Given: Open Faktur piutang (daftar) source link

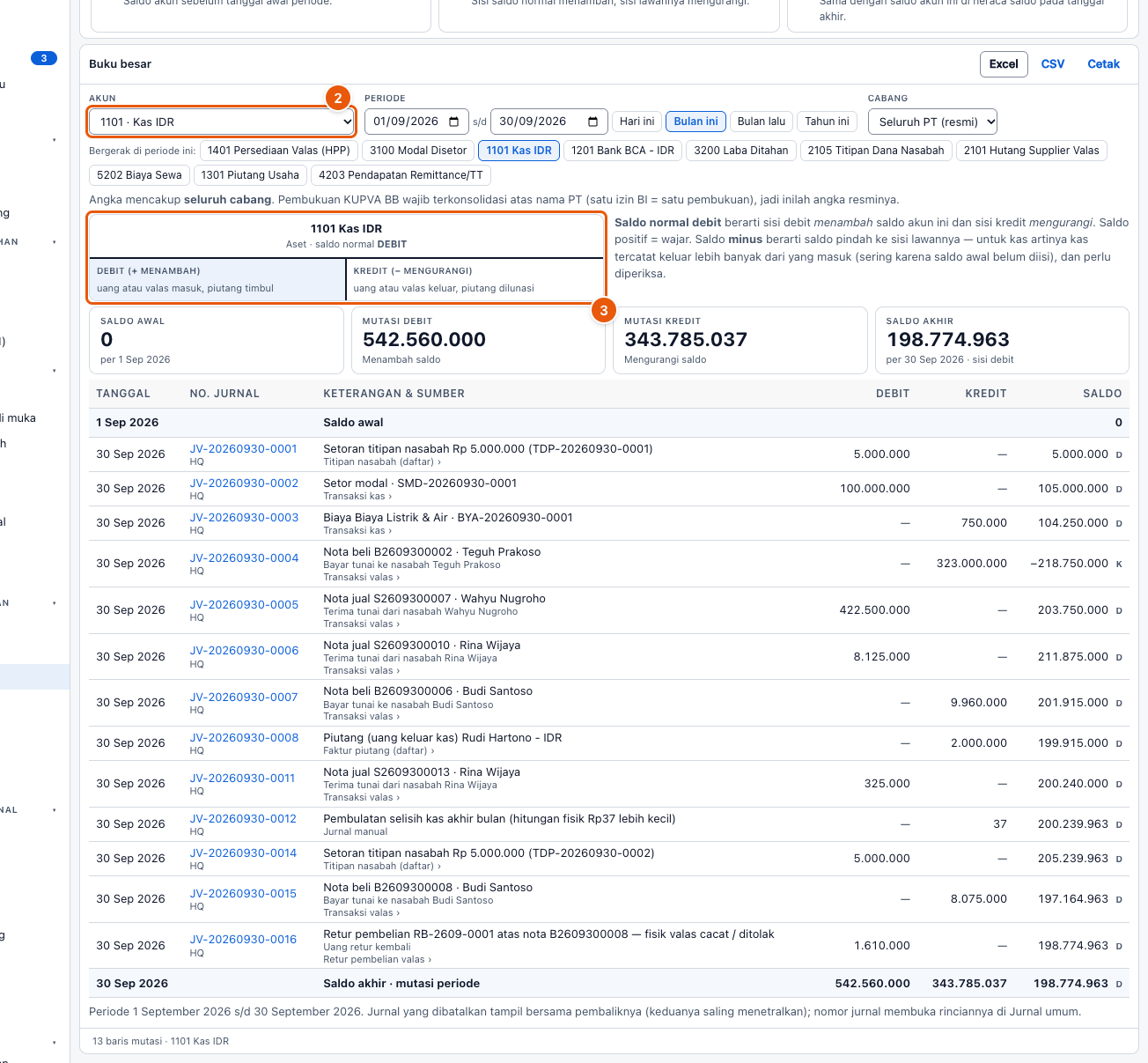Looking at the screenshot, I should point(379,750).
